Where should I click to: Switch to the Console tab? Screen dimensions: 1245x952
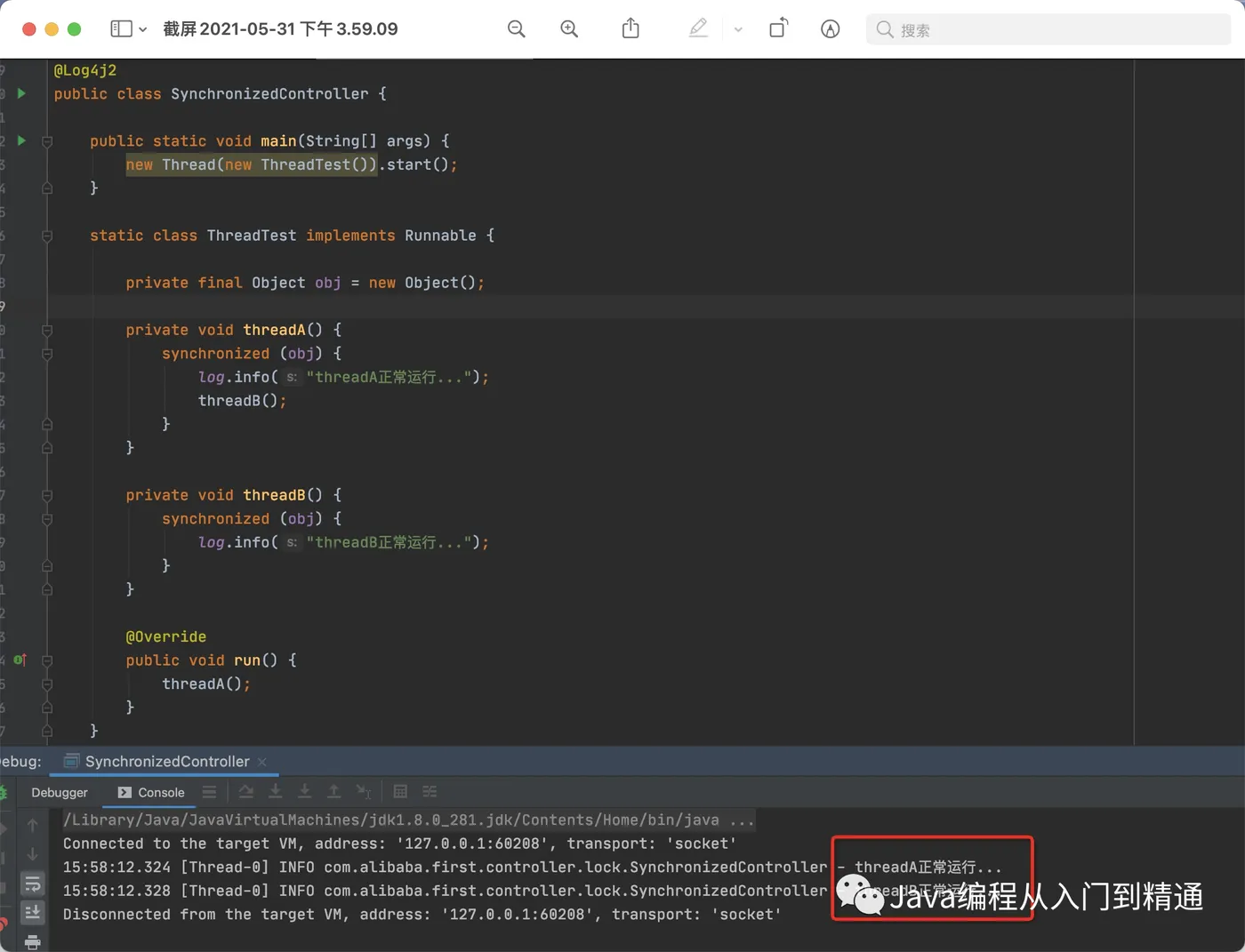[151, 792]
